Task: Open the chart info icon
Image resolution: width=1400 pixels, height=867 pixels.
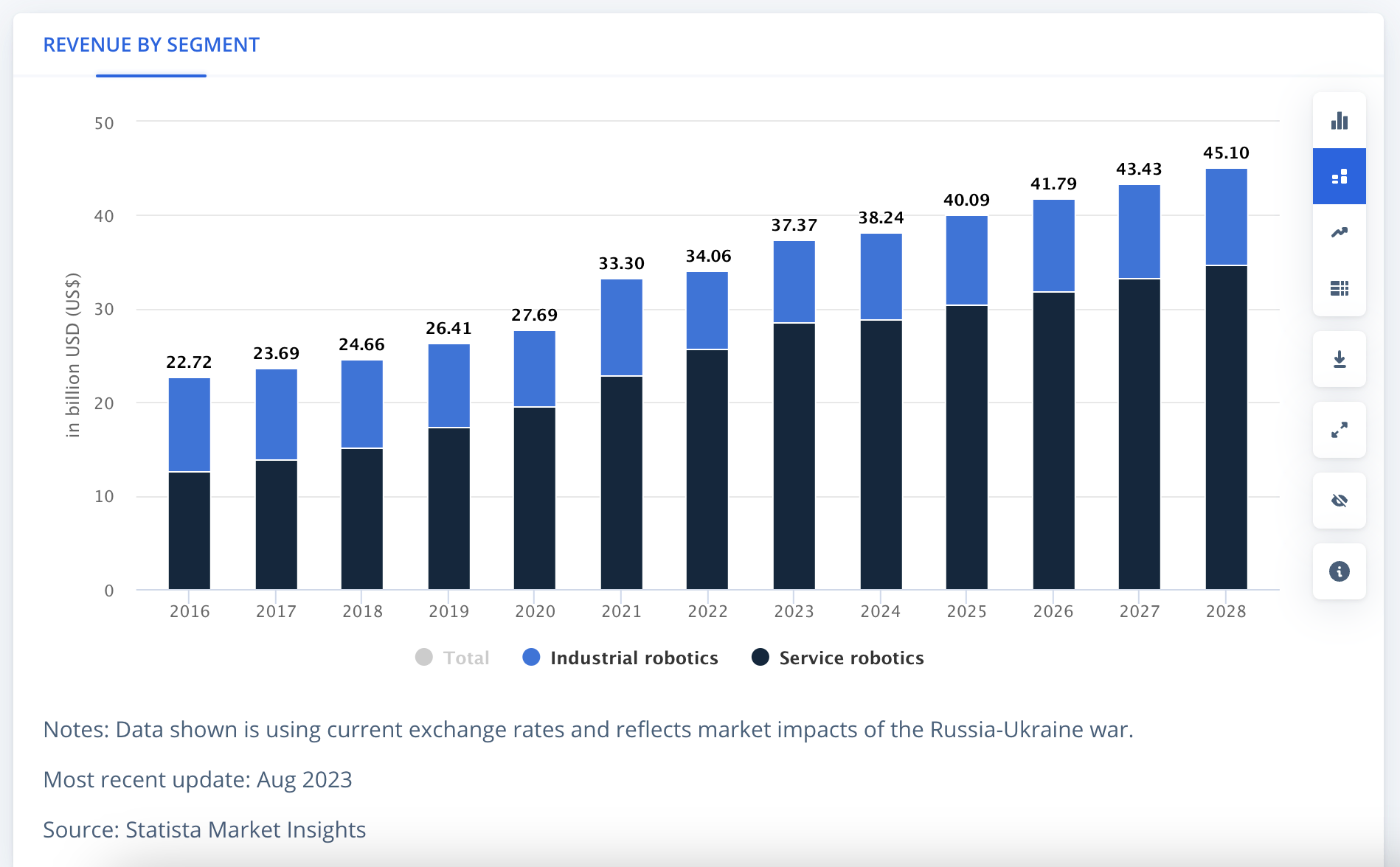Action: (1340, 571)
